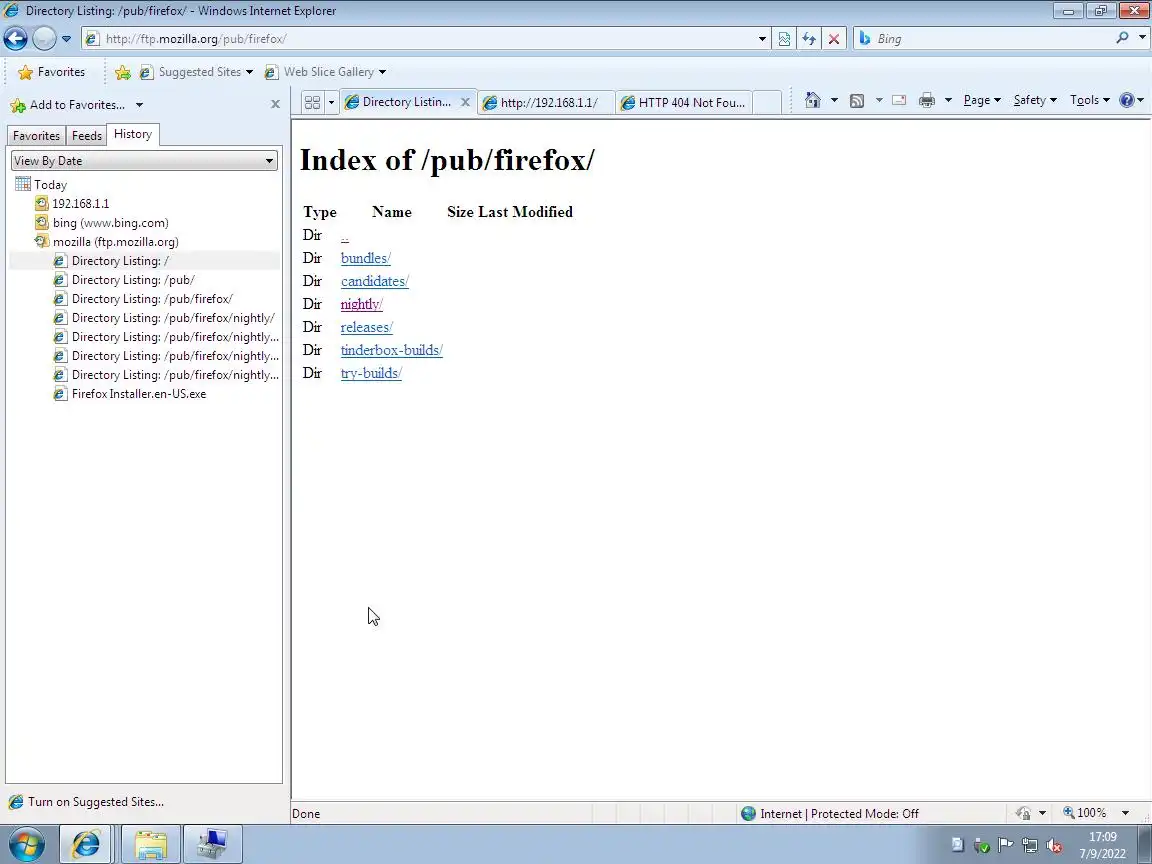
Task: Click the Home icon in command bar
Action: [x=813, y=100]
